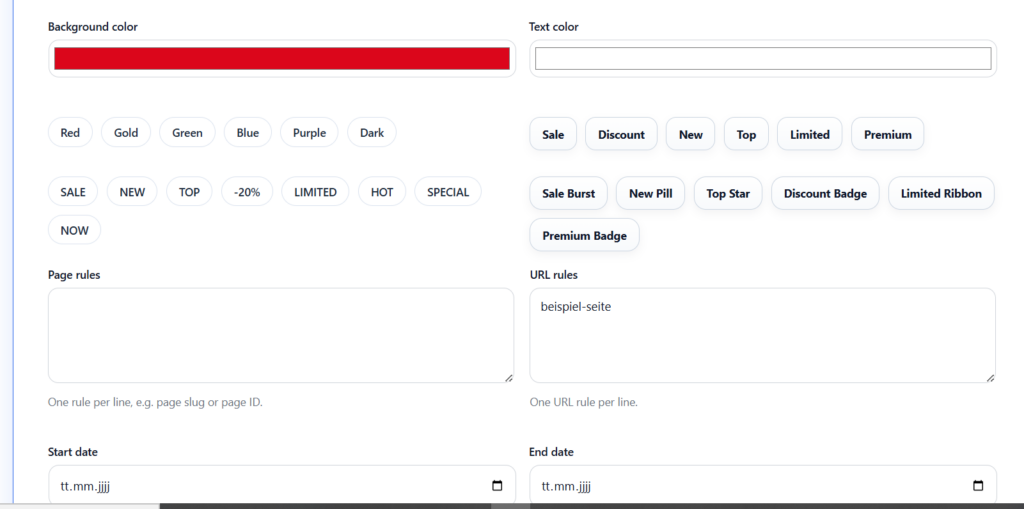Viewport: 1024px width, 509px height.
Task: Apply the Sale Burst template
Action: coord(568,194)
